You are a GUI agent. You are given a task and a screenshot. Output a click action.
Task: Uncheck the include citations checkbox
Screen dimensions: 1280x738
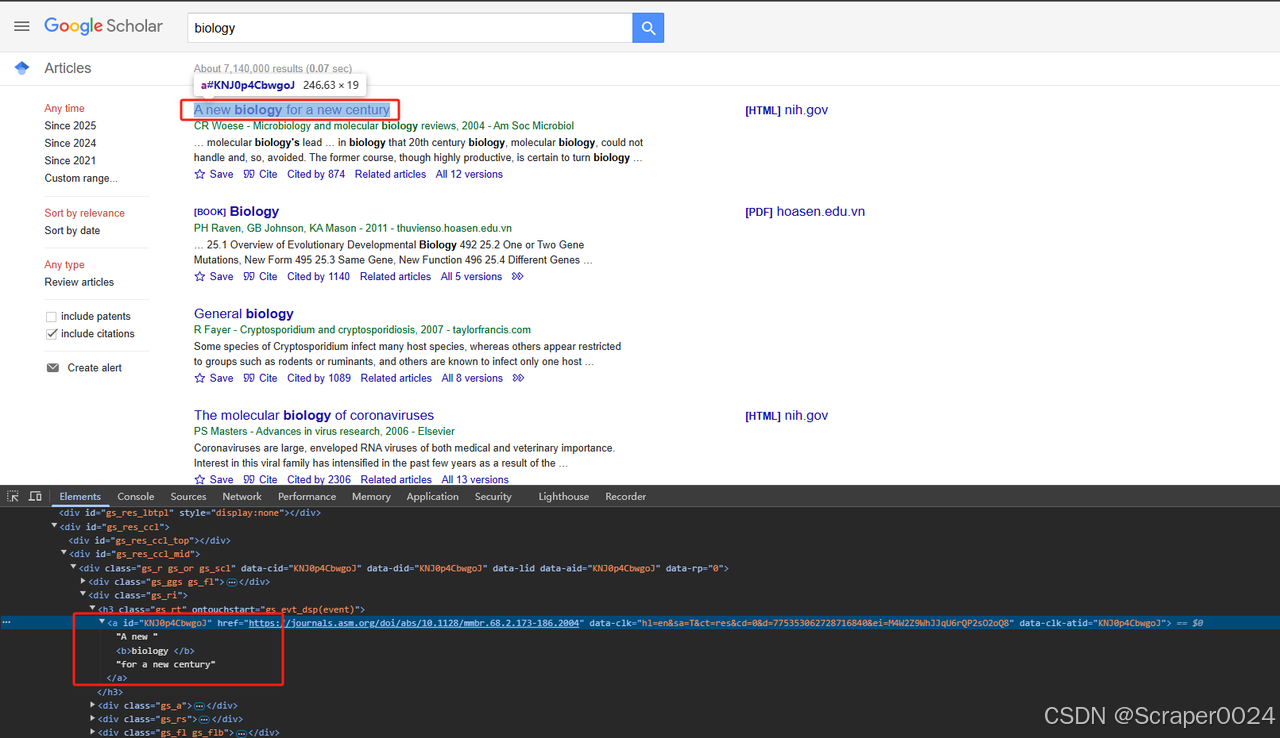(52, 334)
